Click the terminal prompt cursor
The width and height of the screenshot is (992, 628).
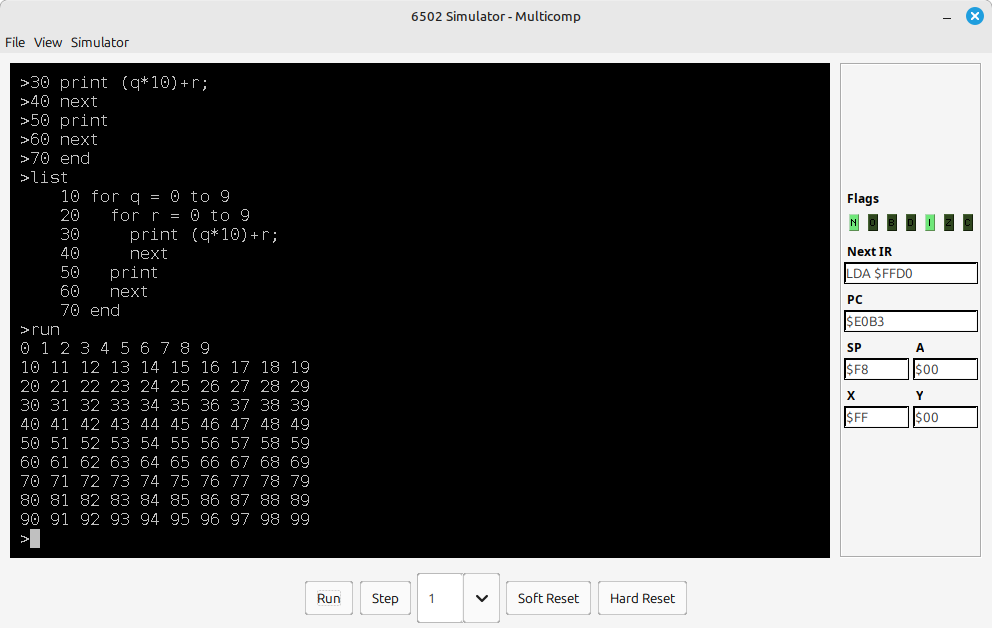click(35, 539)
